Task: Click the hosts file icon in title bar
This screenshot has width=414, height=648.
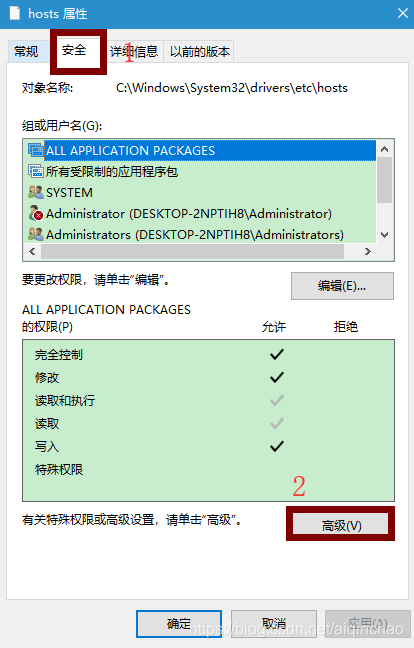Action: click(15, 13)
